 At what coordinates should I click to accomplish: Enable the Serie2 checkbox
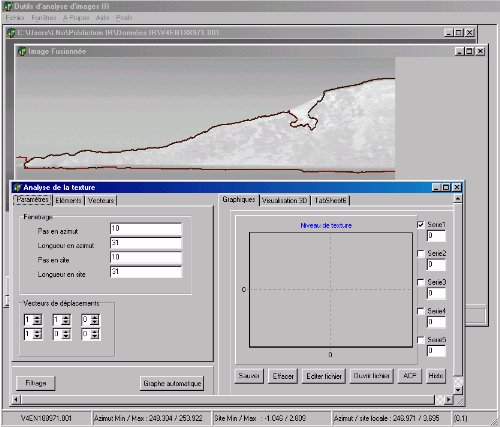tap(421, 254)
